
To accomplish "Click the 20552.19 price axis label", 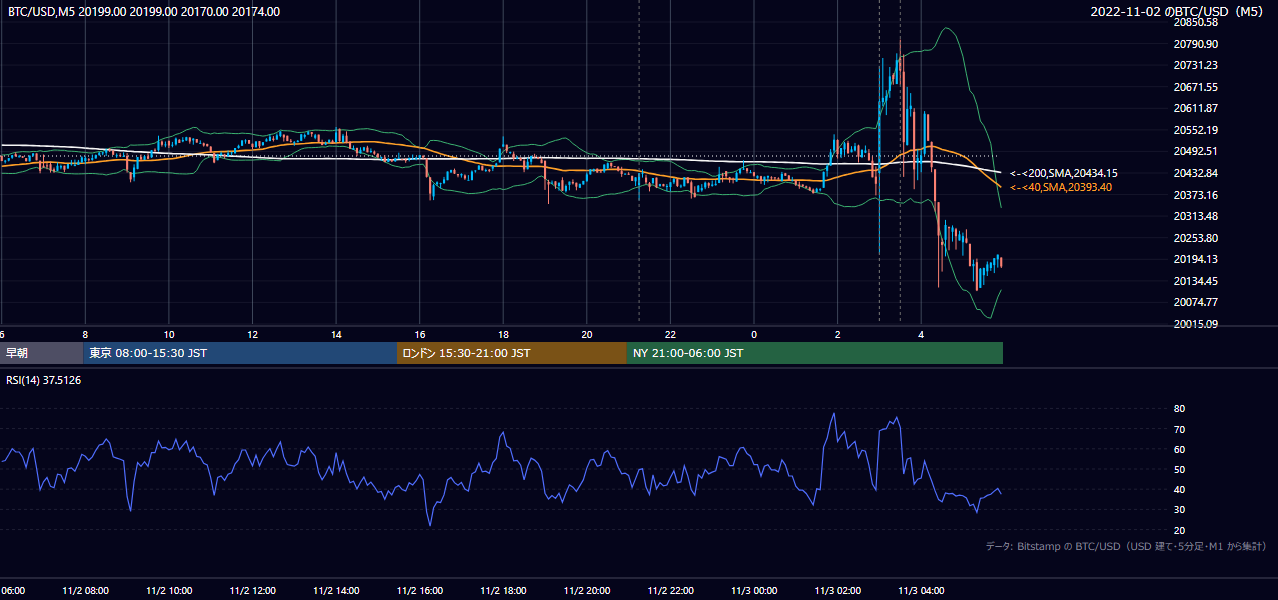I will point(1195,130).
